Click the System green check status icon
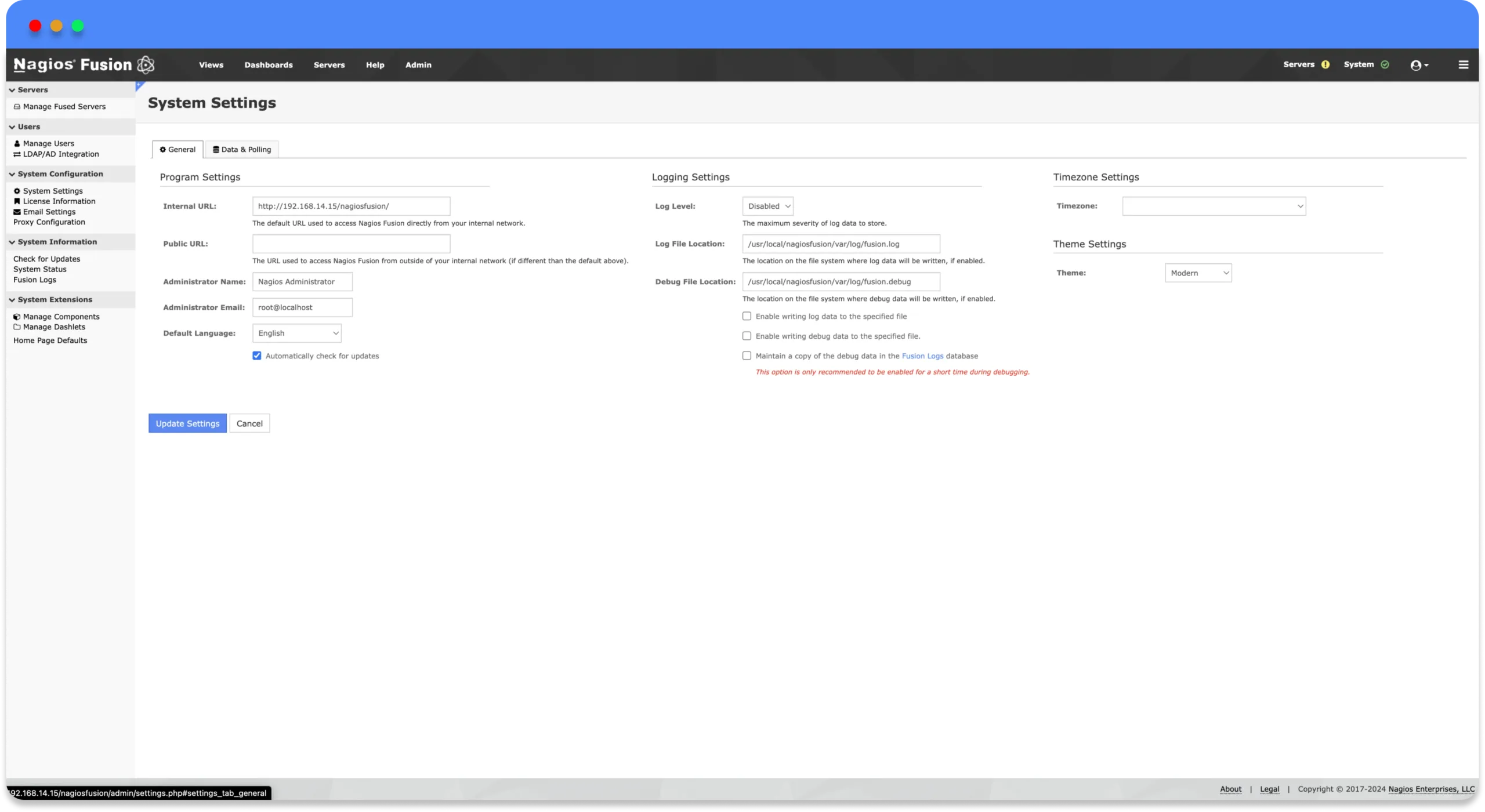This screenshot has width=1485, height=812. coord(1385,64)
